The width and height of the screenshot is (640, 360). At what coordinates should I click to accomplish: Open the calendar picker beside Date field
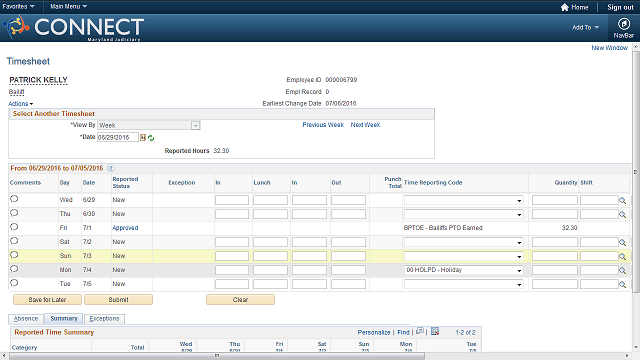[143, 138]
